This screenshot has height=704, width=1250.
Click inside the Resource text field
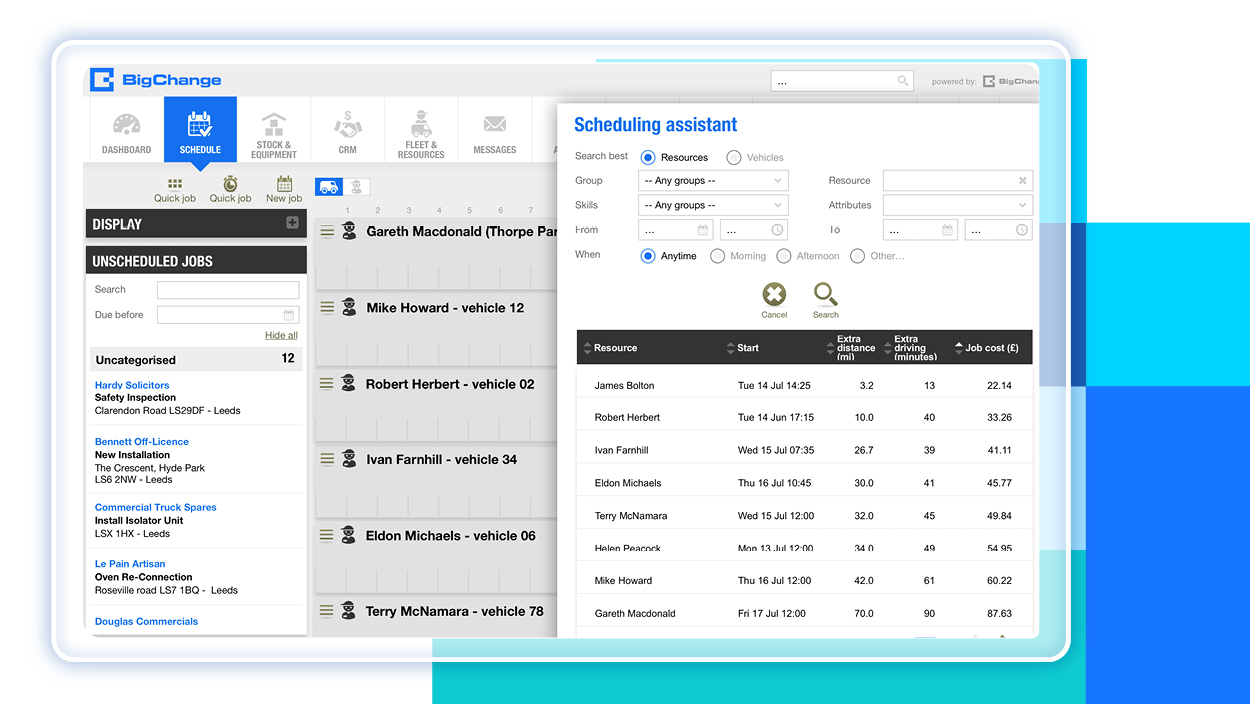tap(950, 180)
